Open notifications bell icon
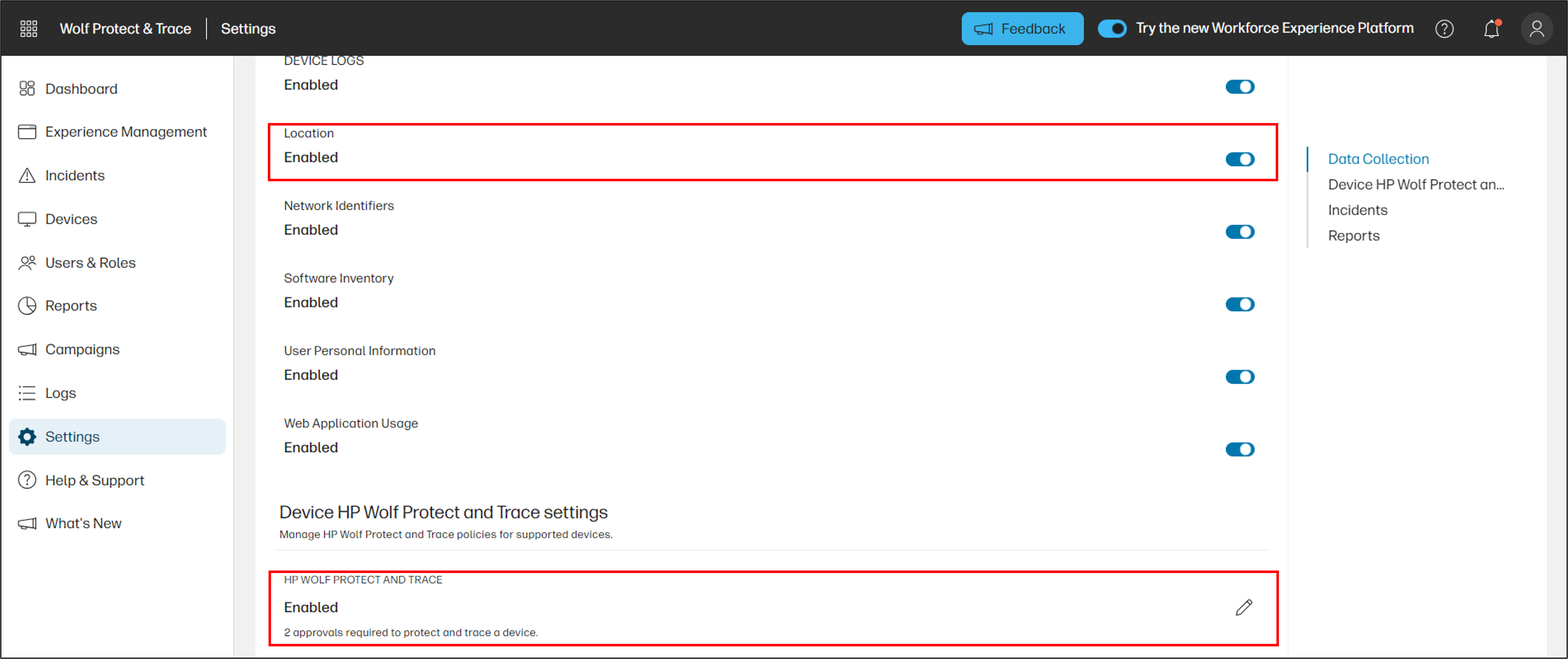 pos(1491,29)
